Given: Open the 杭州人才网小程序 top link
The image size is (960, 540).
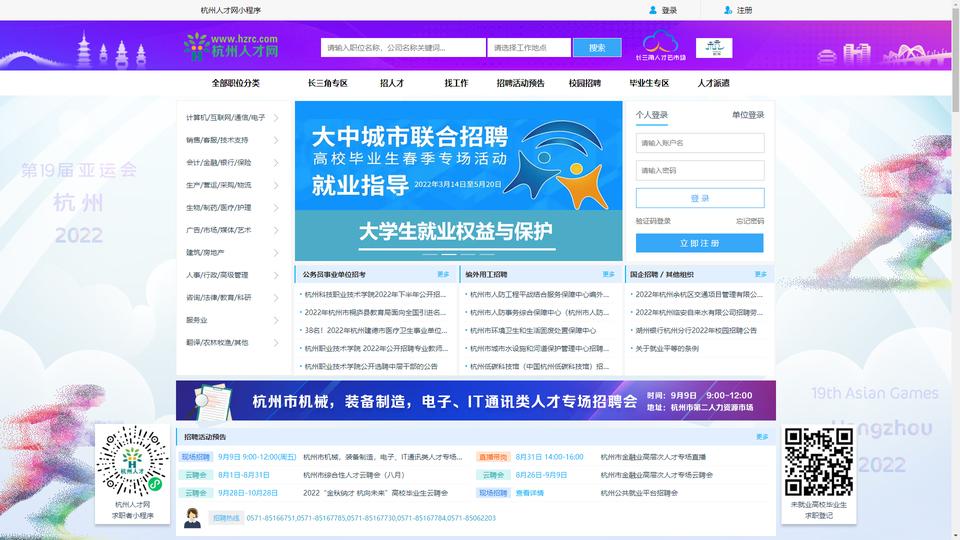Looking at the screenshot, I should (x=231, y=10).
